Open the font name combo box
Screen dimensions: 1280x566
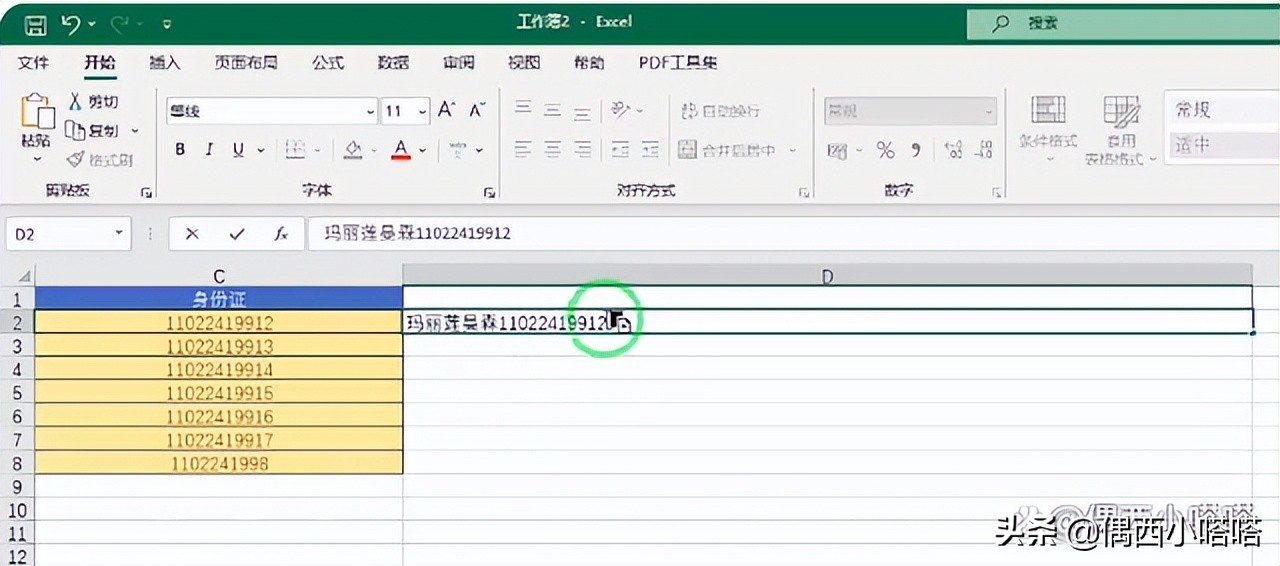point(271,111)
